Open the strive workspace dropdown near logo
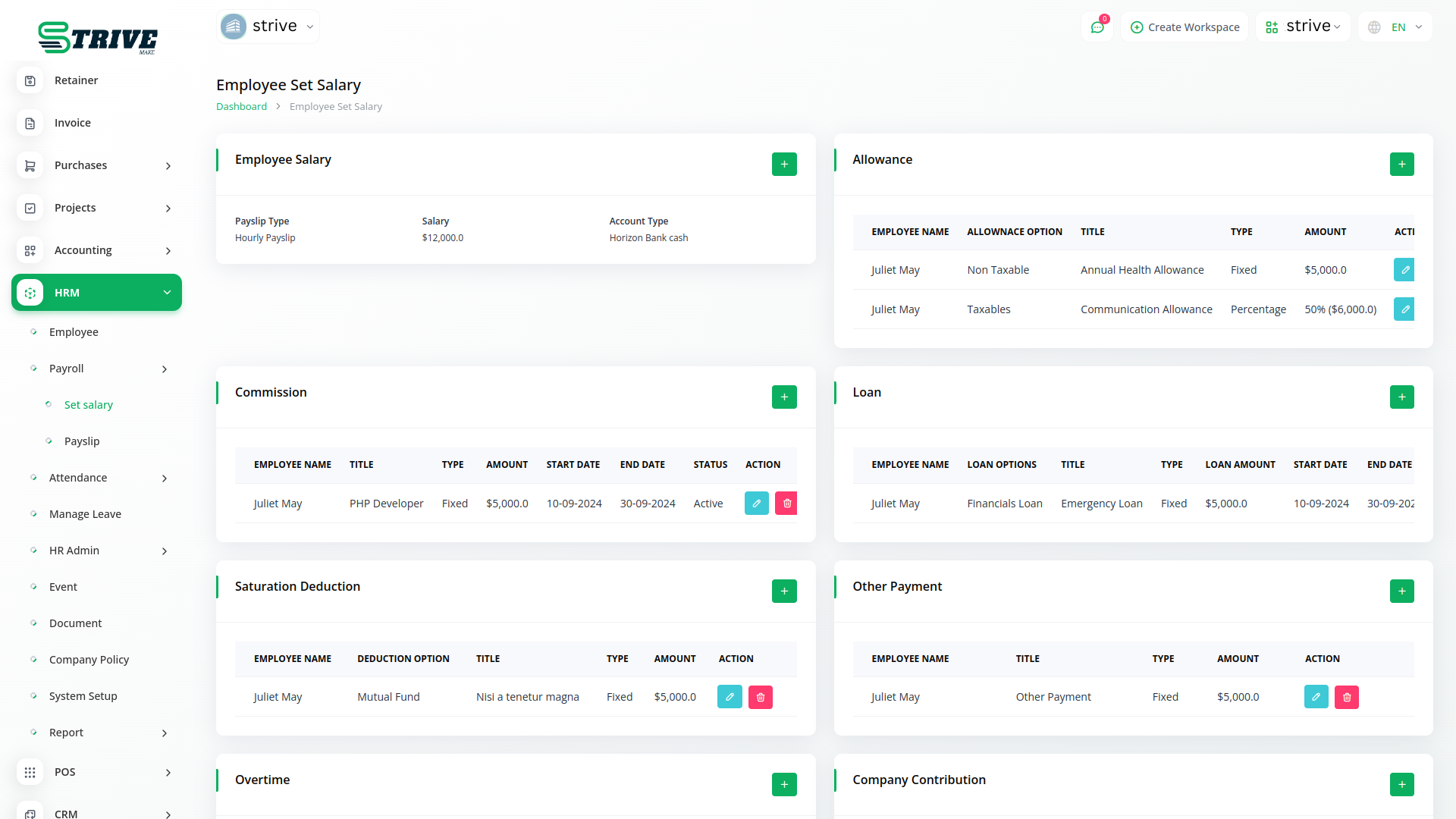 [x=267, y=25]
